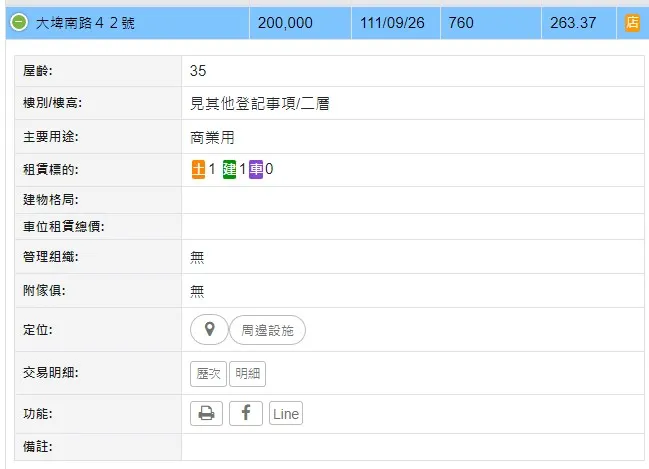The width and height of the screenshot is (649, 469).
Task: Open the map location pin
Action: coord(208,329)
